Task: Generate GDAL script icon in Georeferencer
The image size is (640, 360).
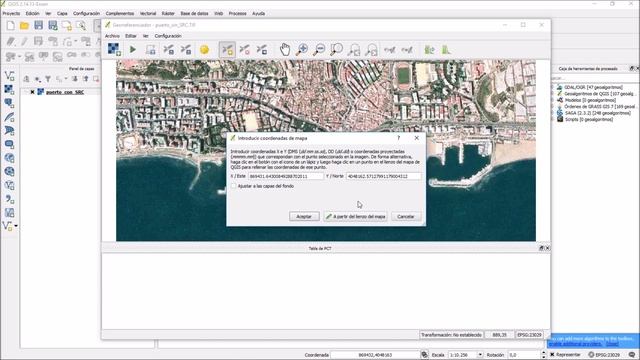Action: click(x=151, y=49)
